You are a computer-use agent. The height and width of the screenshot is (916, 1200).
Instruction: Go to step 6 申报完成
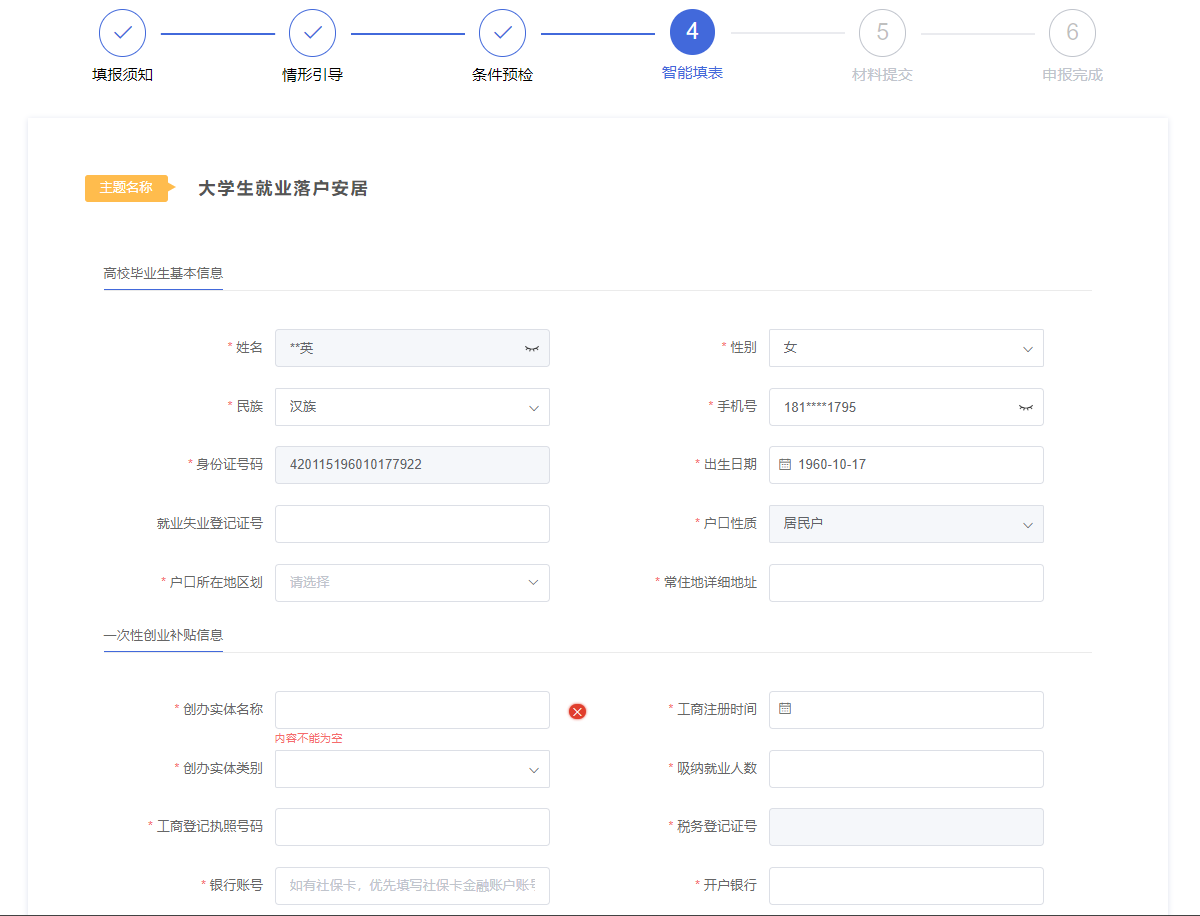point(1072,33)
